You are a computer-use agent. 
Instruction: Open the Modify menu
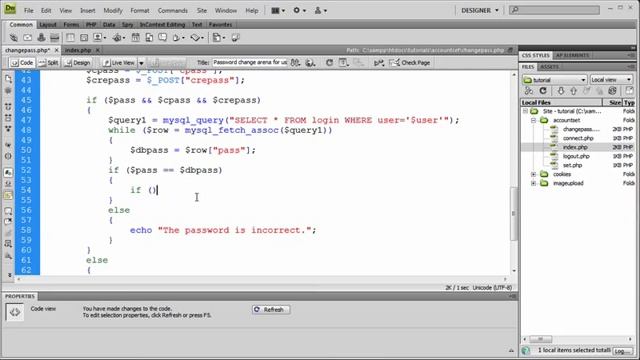click(x=113, y=10)
